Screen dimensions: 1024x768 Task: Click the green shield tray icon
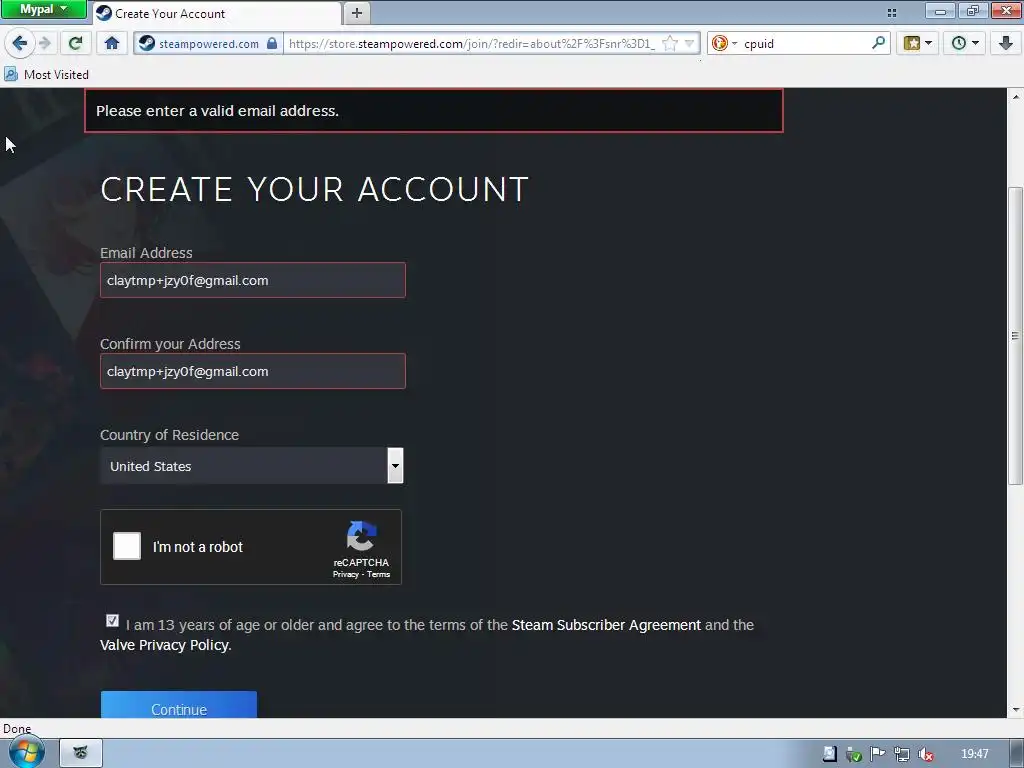tap(853, 754)
